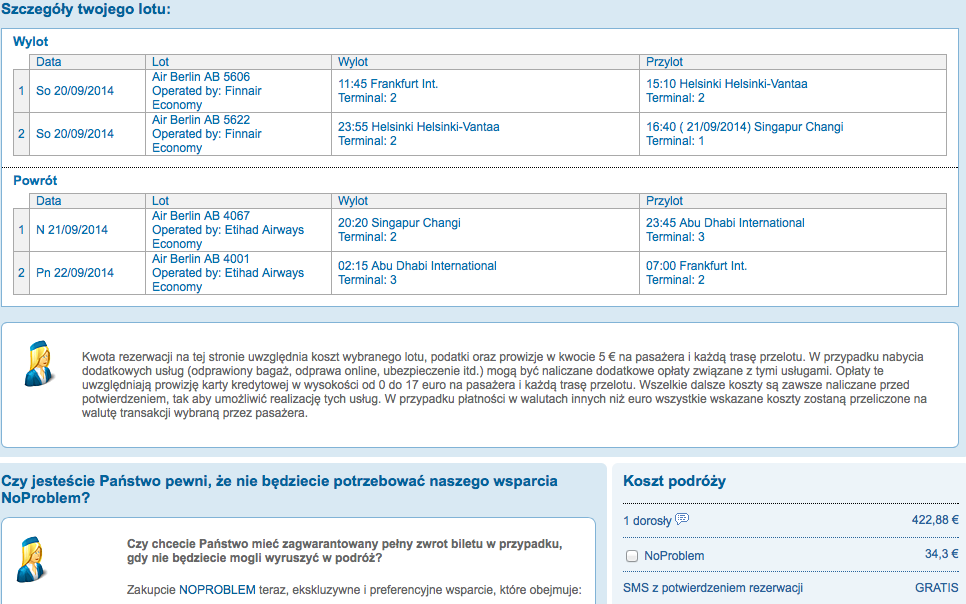Click the Szczegóły twojego lotu heading
This screenshot has height=604, width=966.
point(86,9)
